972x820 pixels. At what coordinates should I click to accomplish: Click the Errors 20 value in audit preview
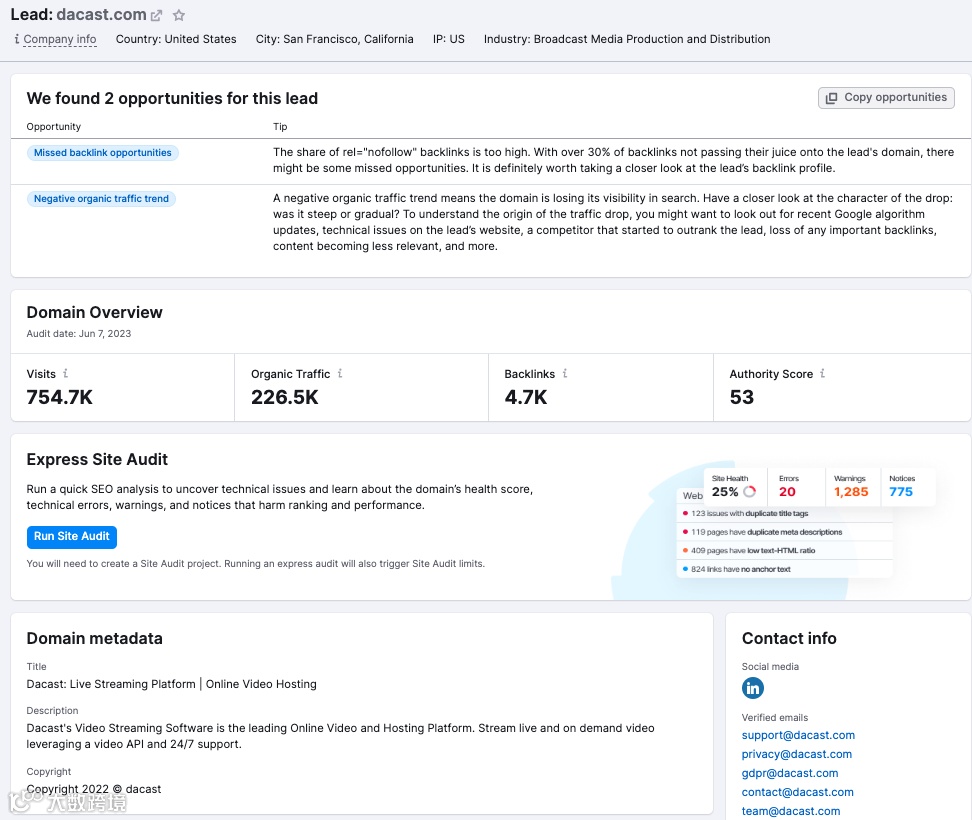point(787,492)
